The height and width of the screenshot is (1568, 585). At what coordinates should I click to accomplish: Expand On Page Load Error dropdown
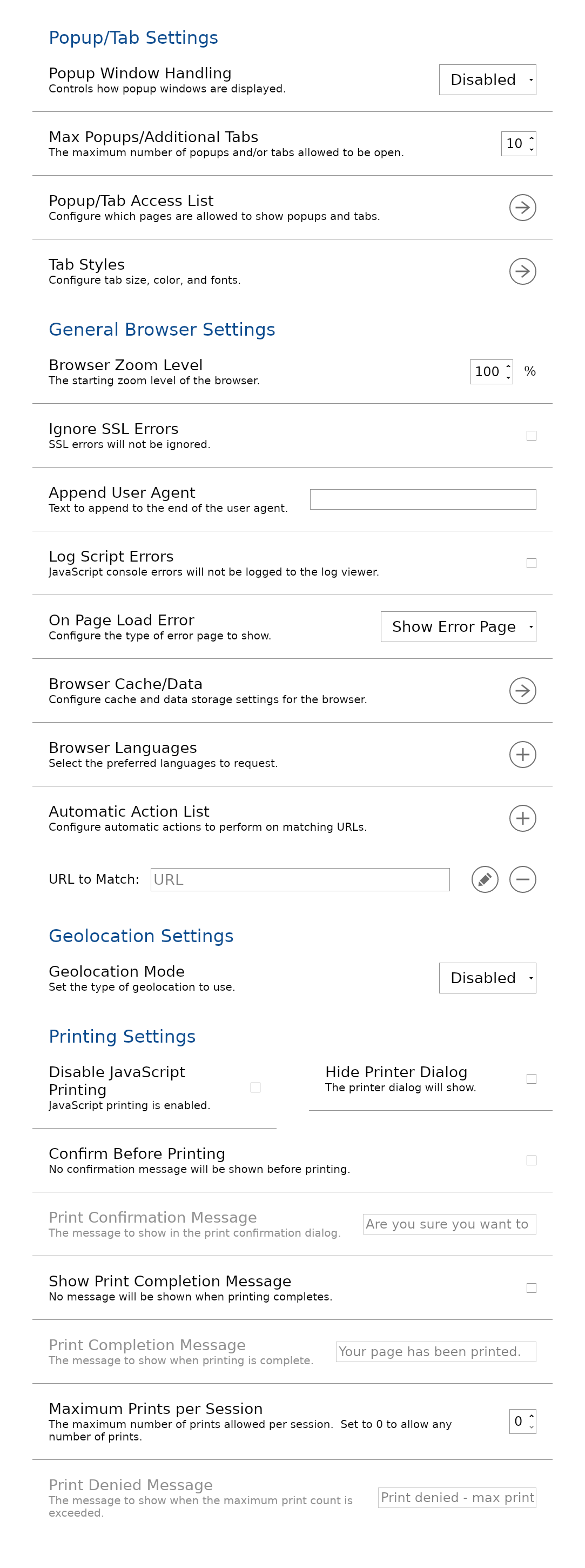pos(458,627)
